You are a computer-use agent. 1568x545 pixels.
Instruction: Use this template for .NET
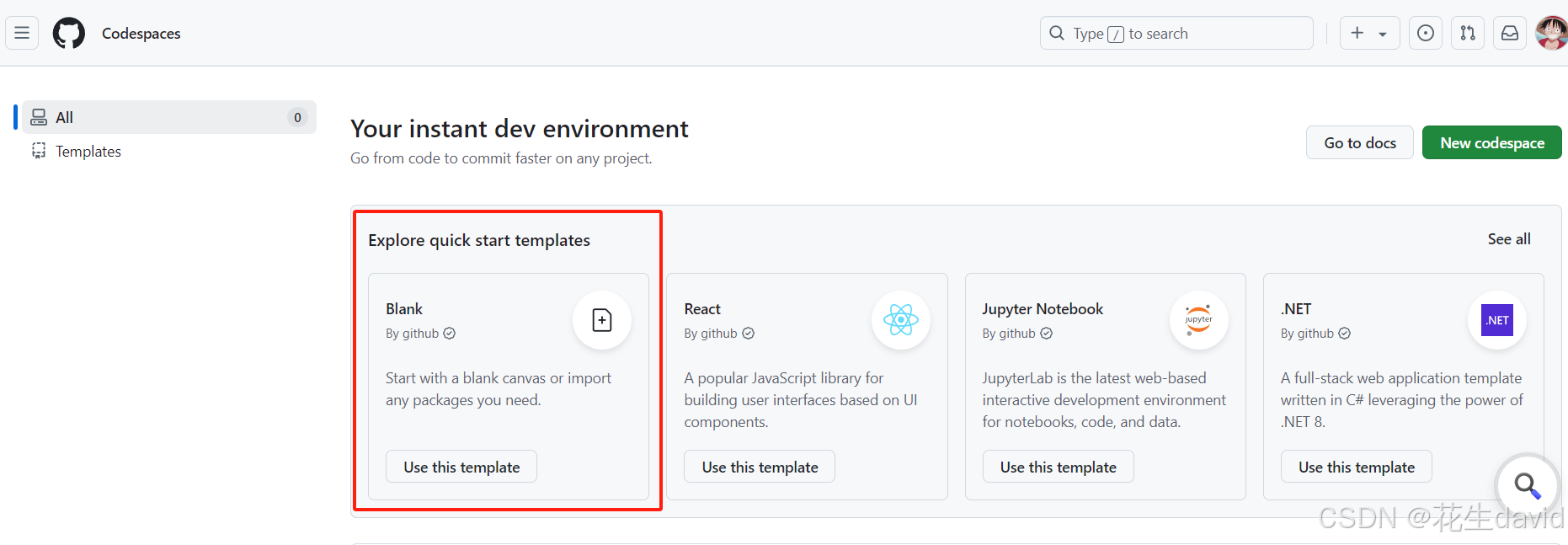pyautogui.click(x=1357, y=467)
